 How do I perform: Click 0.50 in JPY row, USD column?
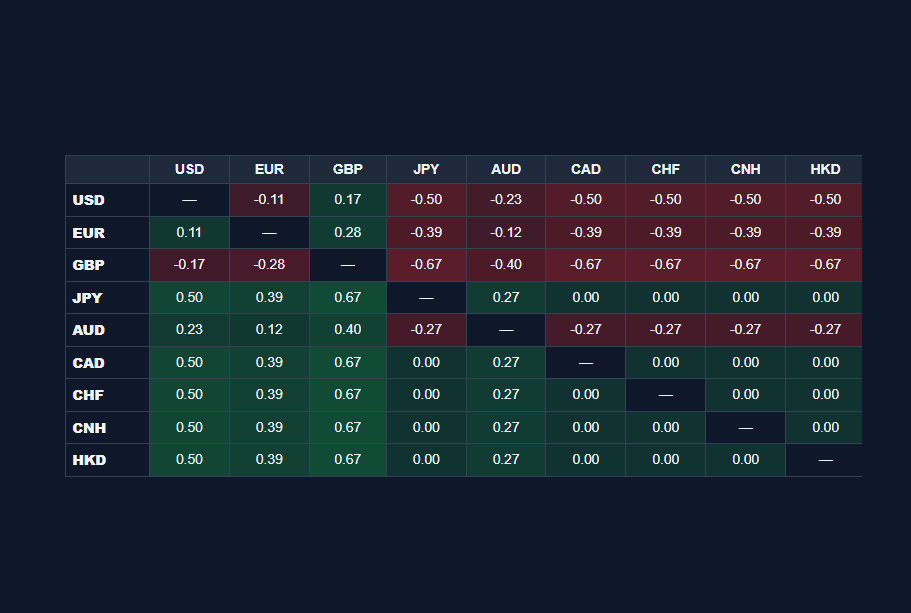(189, 297)
